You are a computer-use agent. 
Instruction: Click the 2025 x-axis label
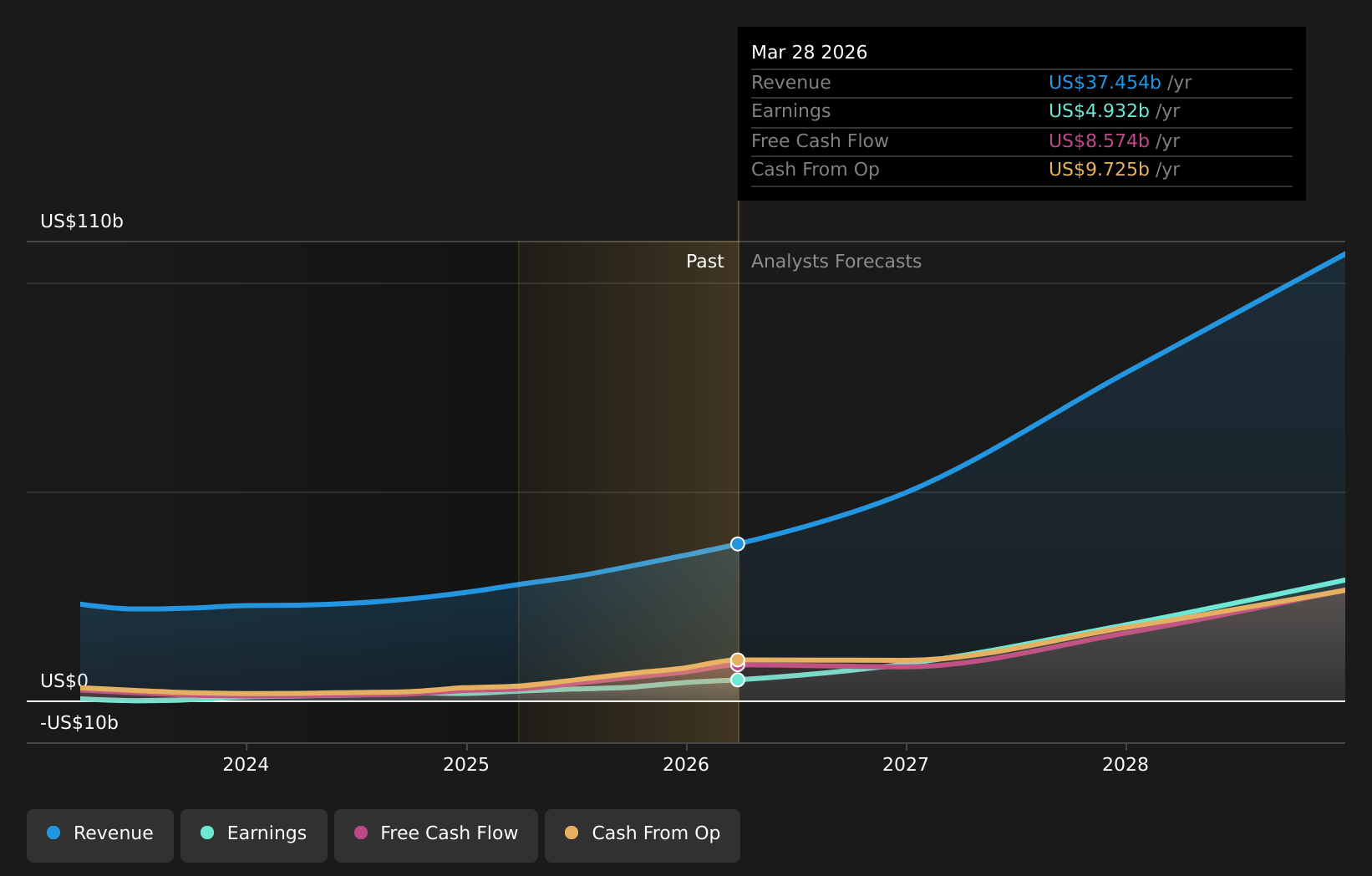pyautogui.click(x=465, y=765)
